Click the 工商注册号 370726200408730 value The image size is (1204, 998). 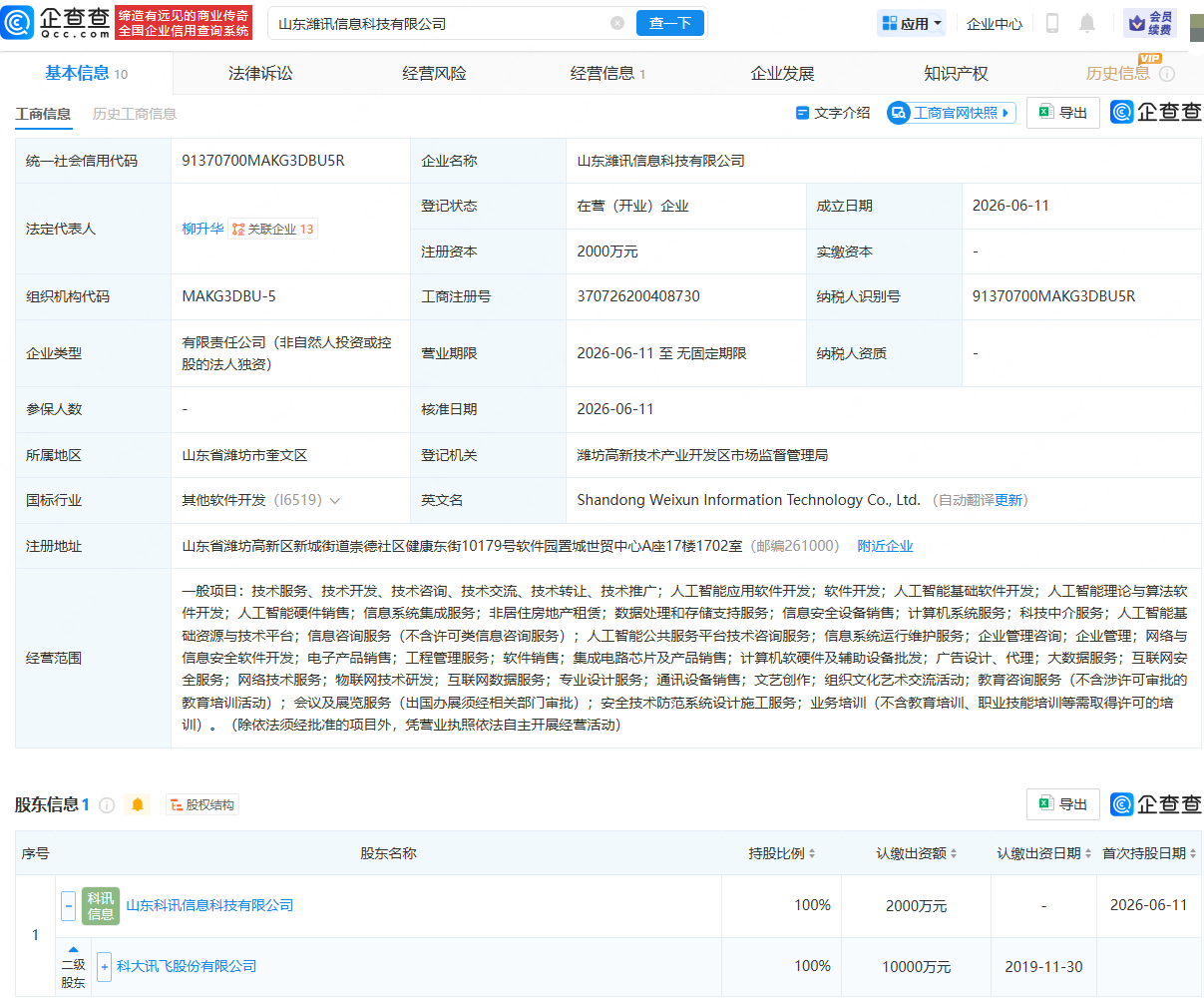[x=638, y=296]
